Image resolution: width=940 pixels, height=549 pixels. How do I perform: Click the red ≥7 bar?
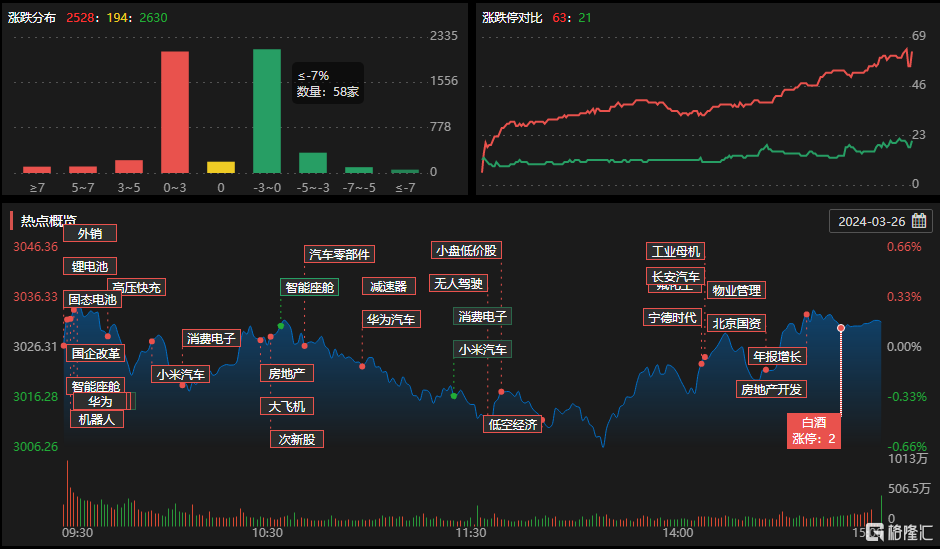point(37,170)
